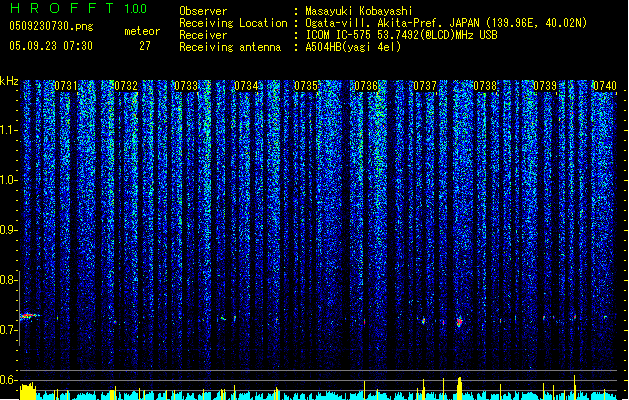Click the 1.0 kHz axis label
The image size is (629, 400).
click(x=9, y=180)
